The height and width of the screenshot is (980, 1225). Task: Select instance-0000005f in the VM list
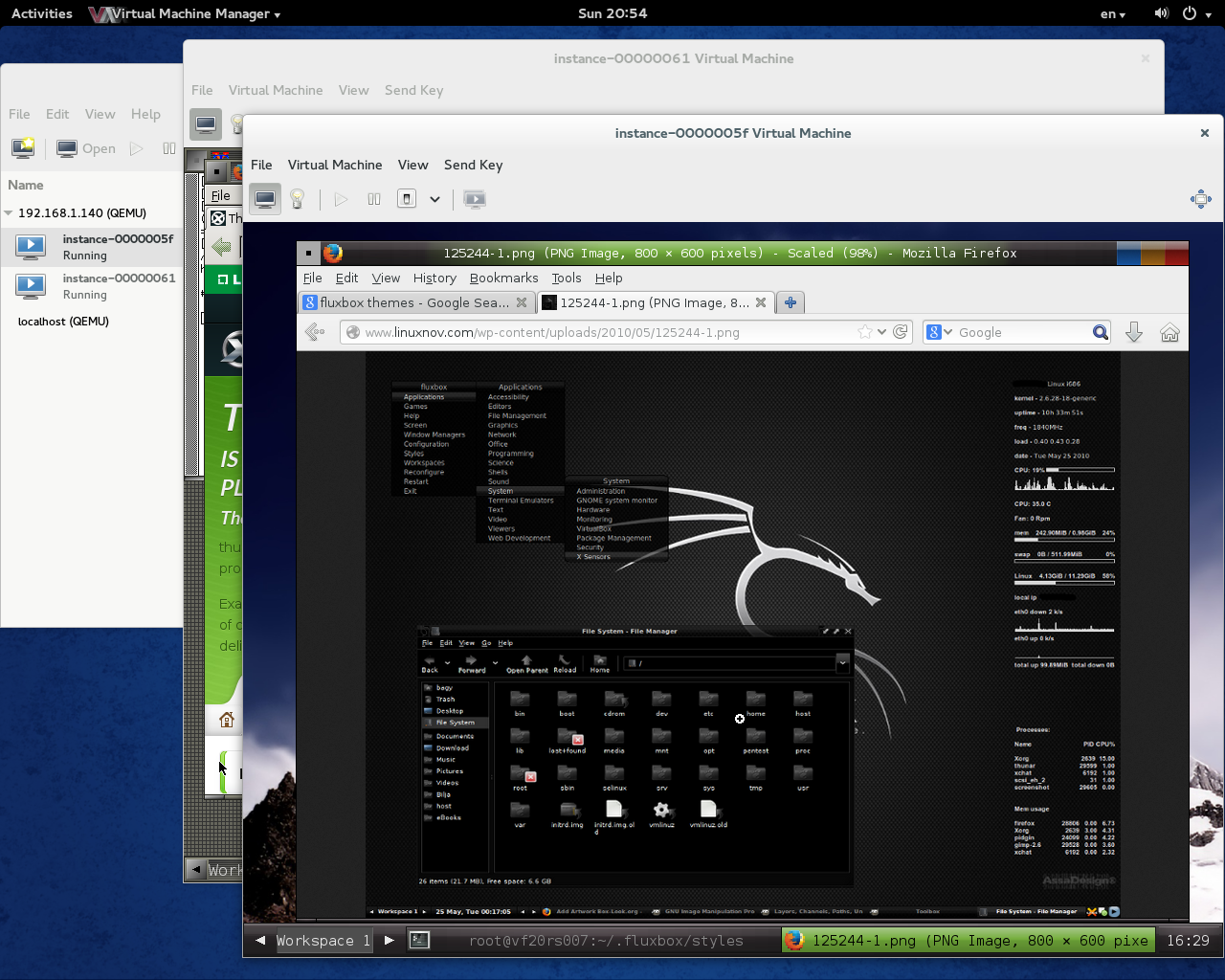(x=93, y=247)
